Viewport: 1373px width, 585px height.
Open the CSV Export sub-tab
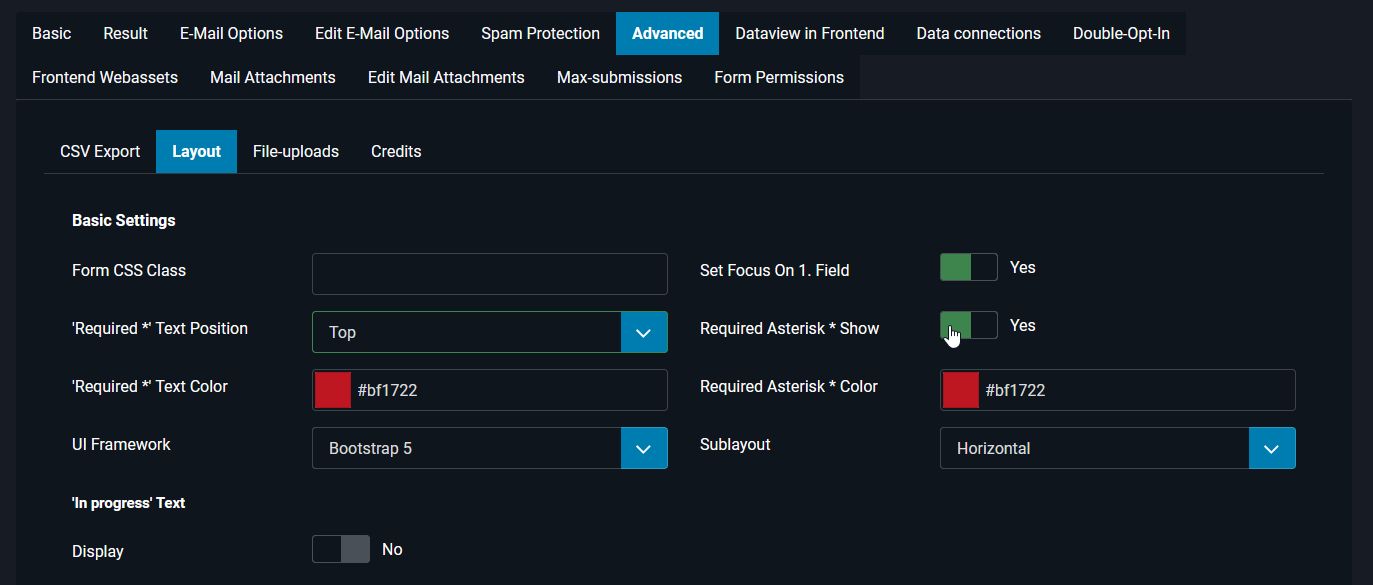99,151
